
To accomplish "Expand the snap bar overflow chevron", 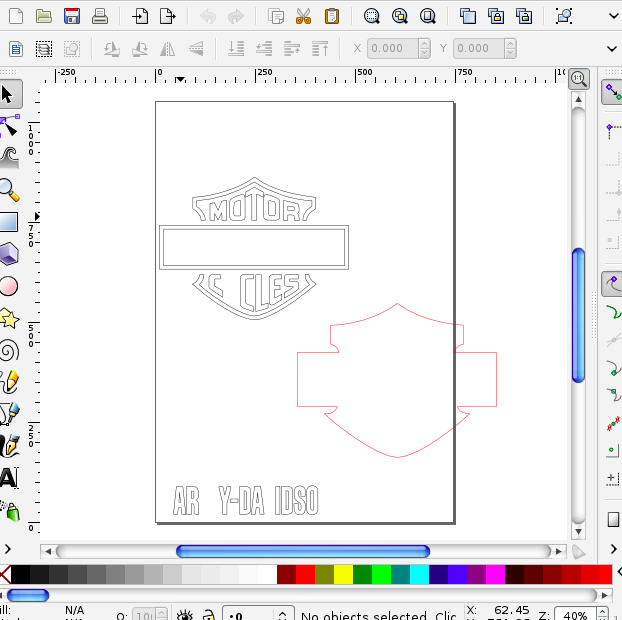I will tap(614, 549).
